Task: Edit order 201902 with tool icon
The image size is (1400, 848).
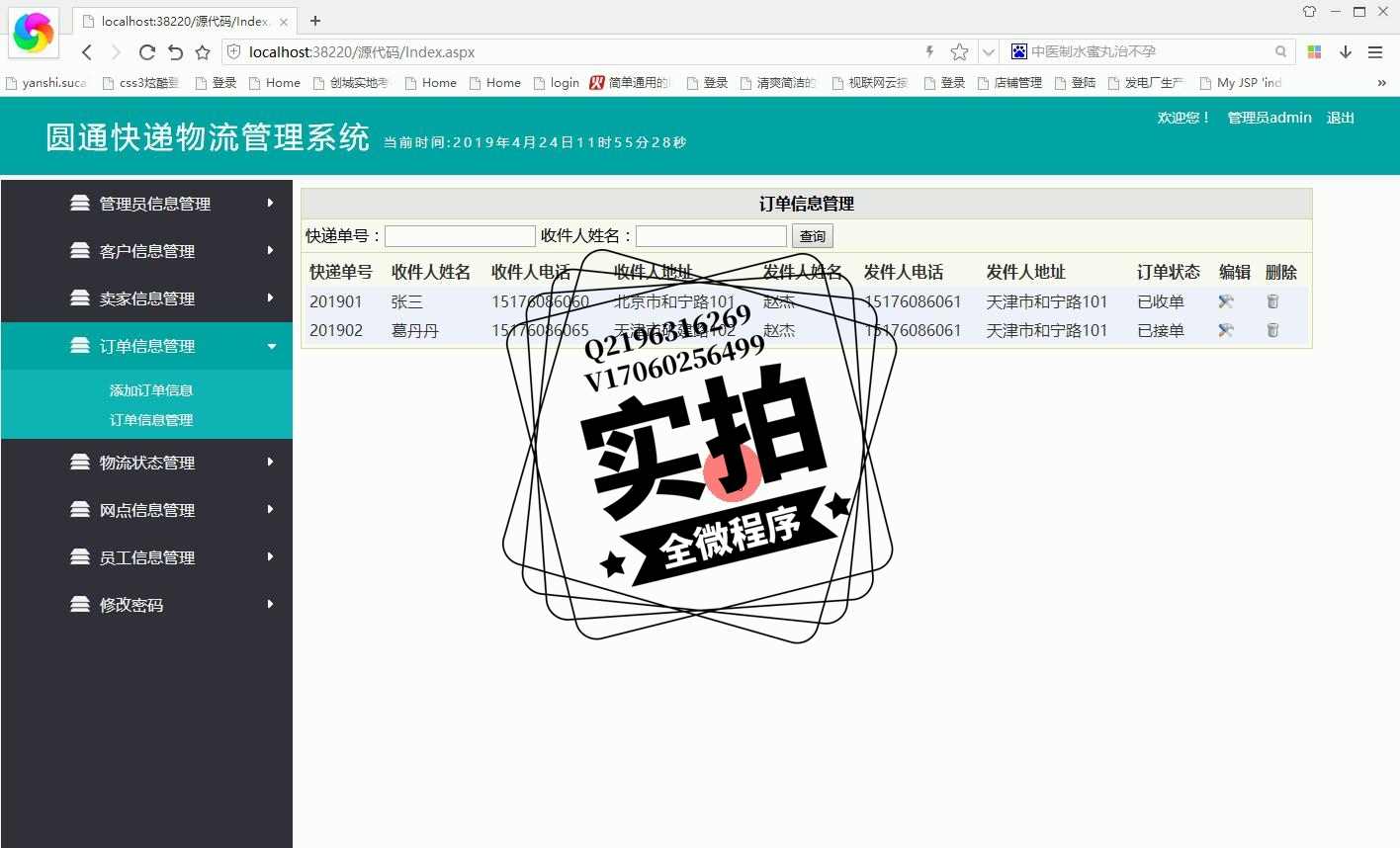Action: point(1226,330)
